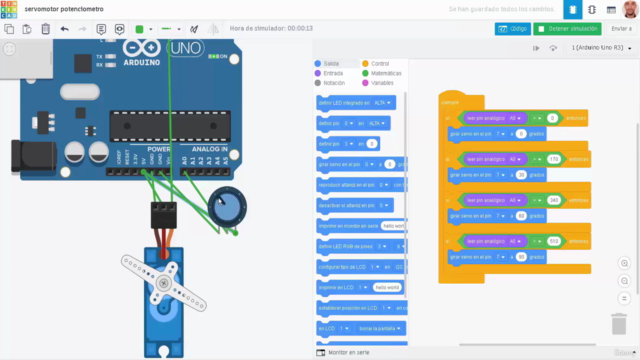Open the Monitor en serie panel
This screenshot has height=360, width=640.
click(343, 353)
